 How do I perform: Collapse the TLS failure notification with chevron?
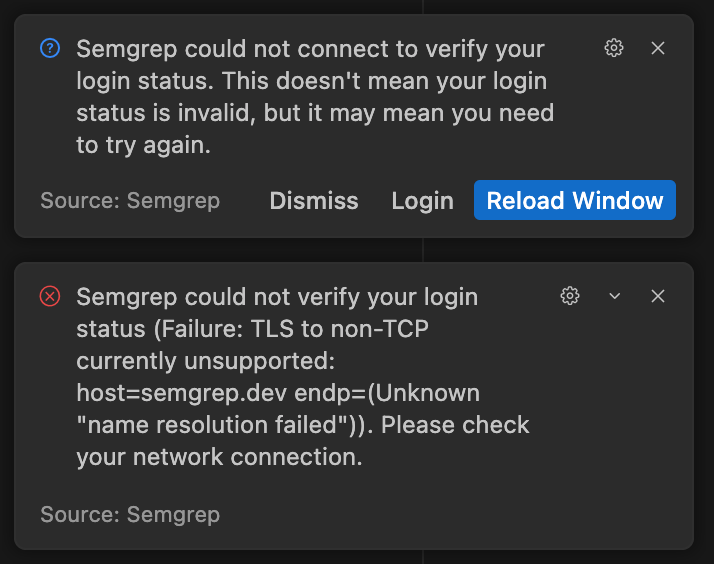coord(615,296)
